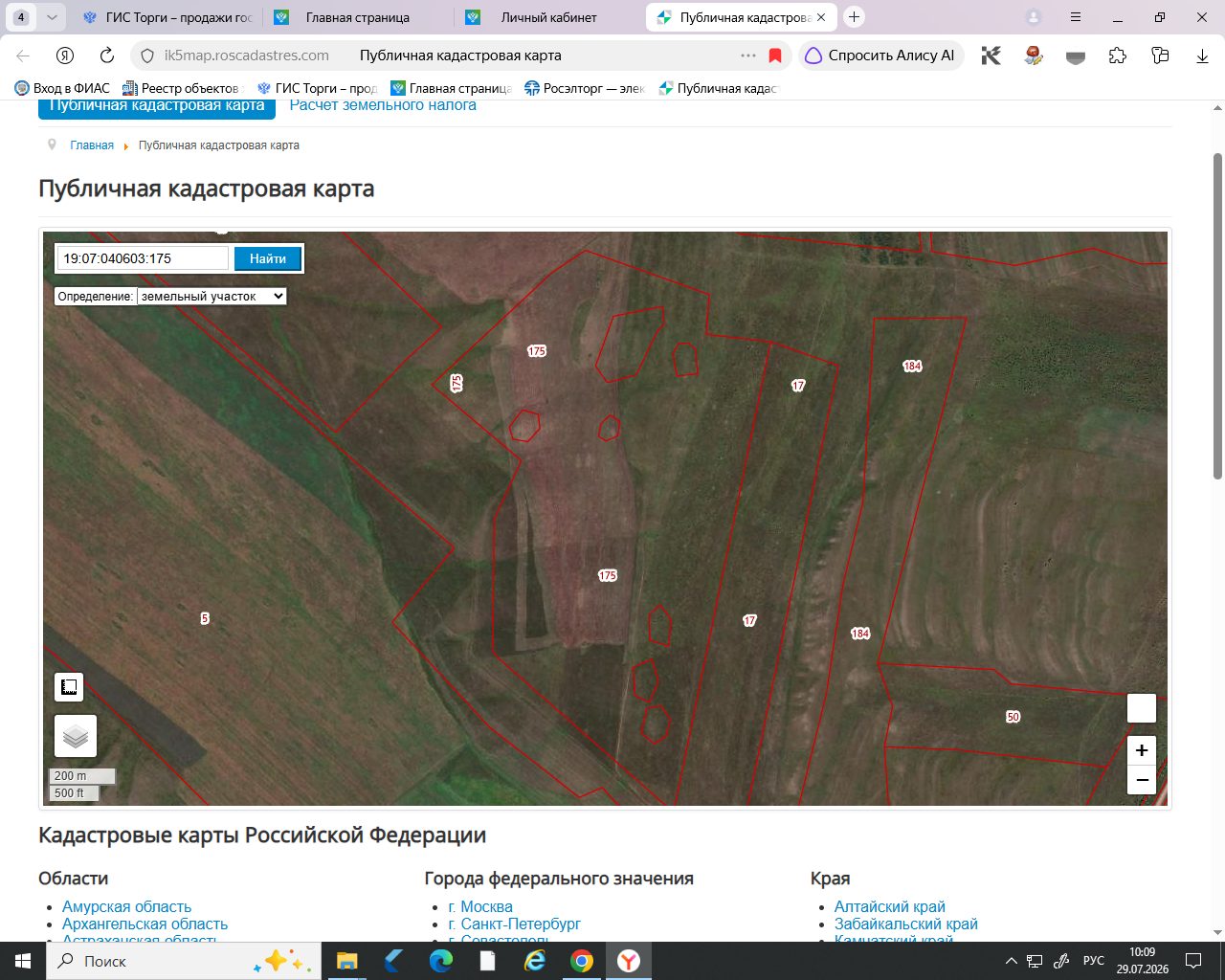This screenshot has width=1225, height=980.
Task: Zoom in the map with plus button
Action: tap(1142, 750)
